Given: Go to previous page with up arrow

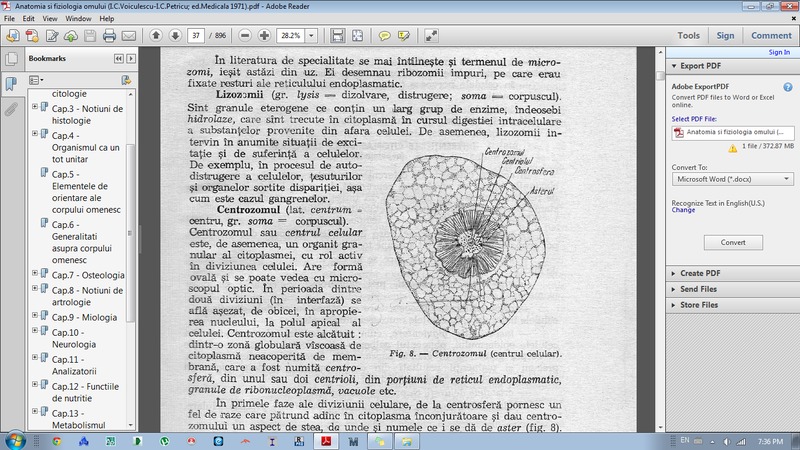Looking at the screenshot, I should 156,35.
